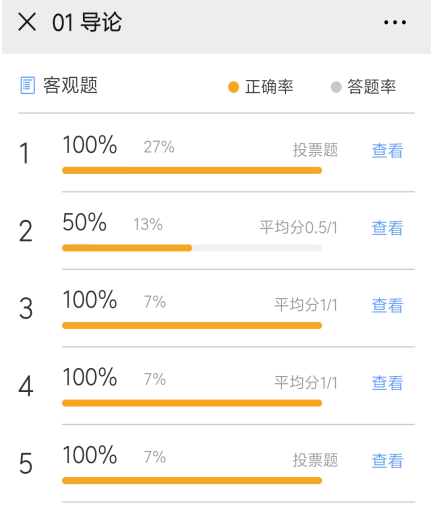The height and width of the screenshot is (512, 434).
Task: Select 查看 next to question 4
Action: point(387,383)
